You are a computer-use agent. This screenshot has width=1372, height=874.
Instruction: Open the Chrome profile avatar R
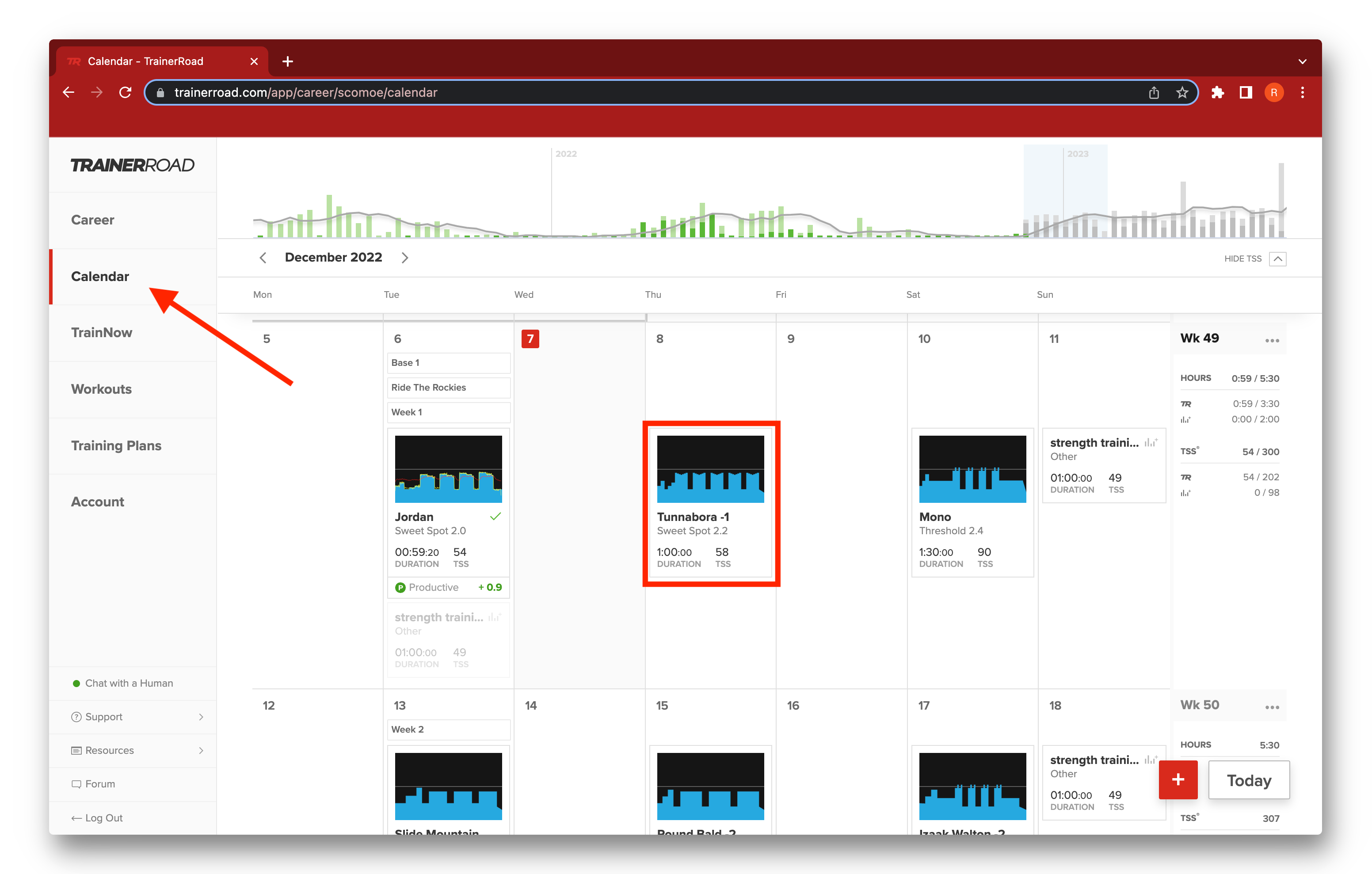pyautogui.click(x=1274, y=92)
